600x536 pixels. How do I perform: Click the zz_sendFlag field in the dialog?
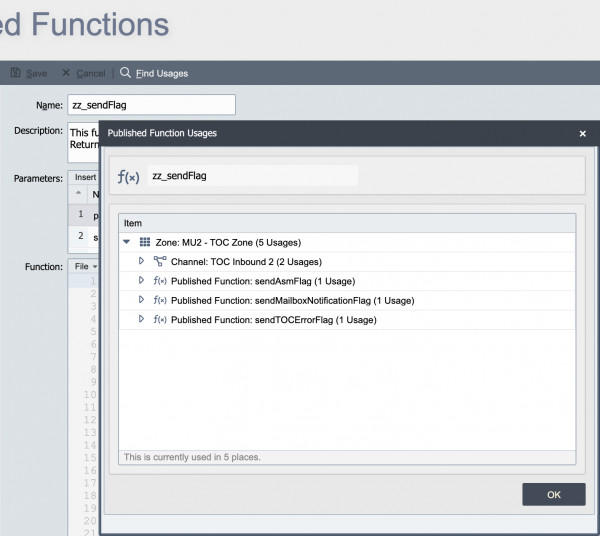point(253,176)
